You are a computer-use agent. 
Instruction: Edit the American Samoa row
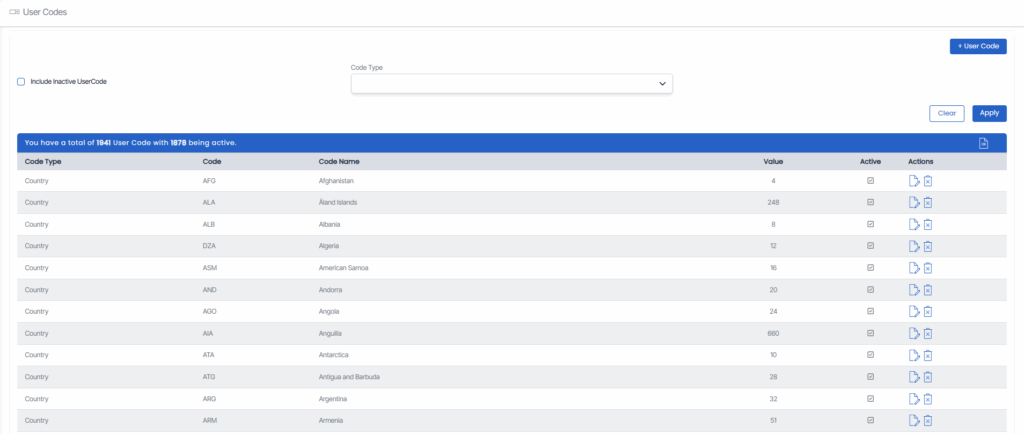pos(914,268)
